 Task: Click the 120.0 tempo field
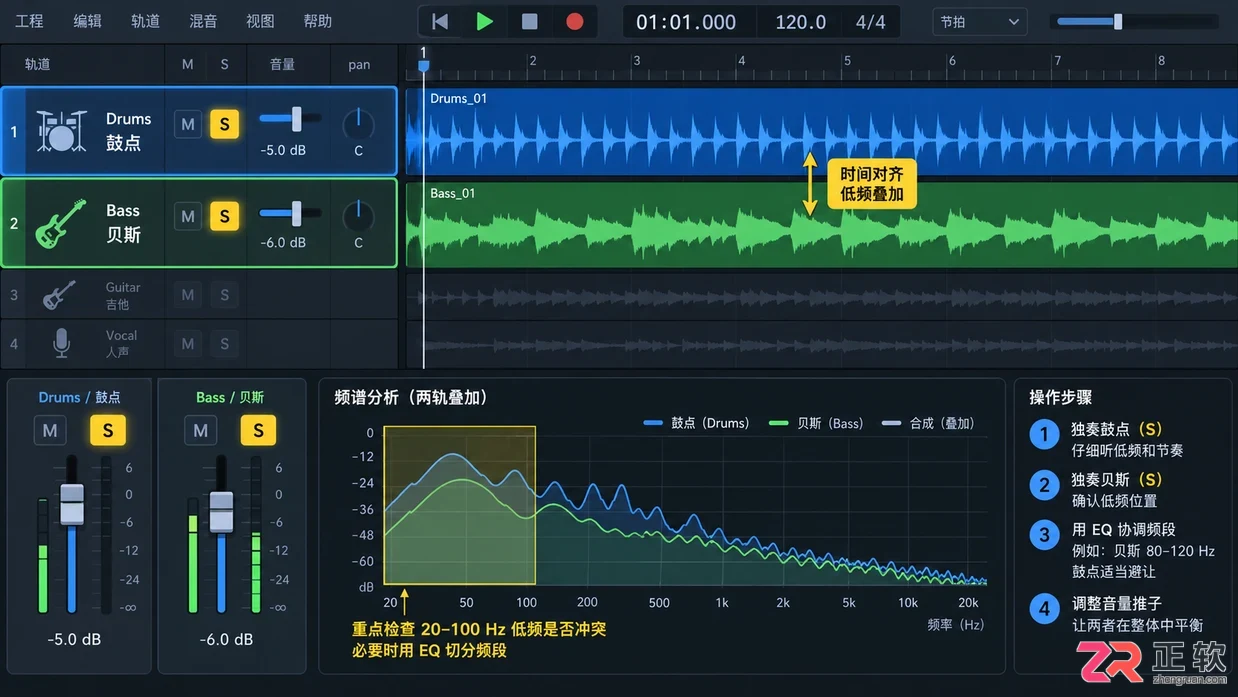(801, 22)
